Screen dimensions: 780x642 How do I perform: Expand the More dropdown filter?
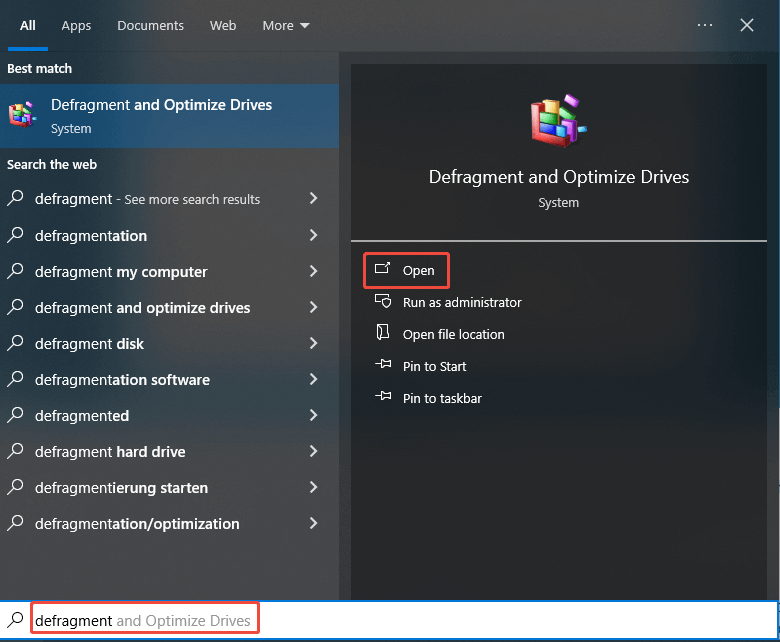[285, 25]
